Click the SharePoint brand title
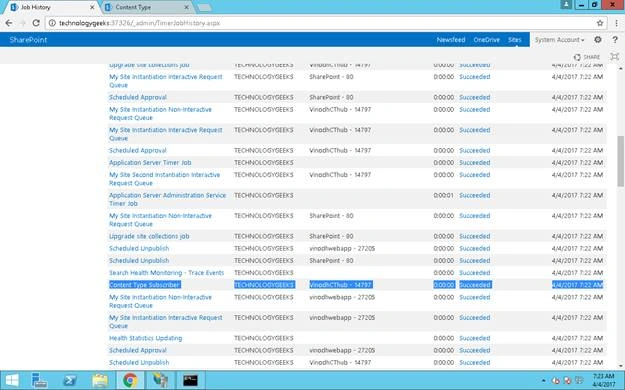Image resolution: width=625 pixels, height=390 pixels. (28, 39)
